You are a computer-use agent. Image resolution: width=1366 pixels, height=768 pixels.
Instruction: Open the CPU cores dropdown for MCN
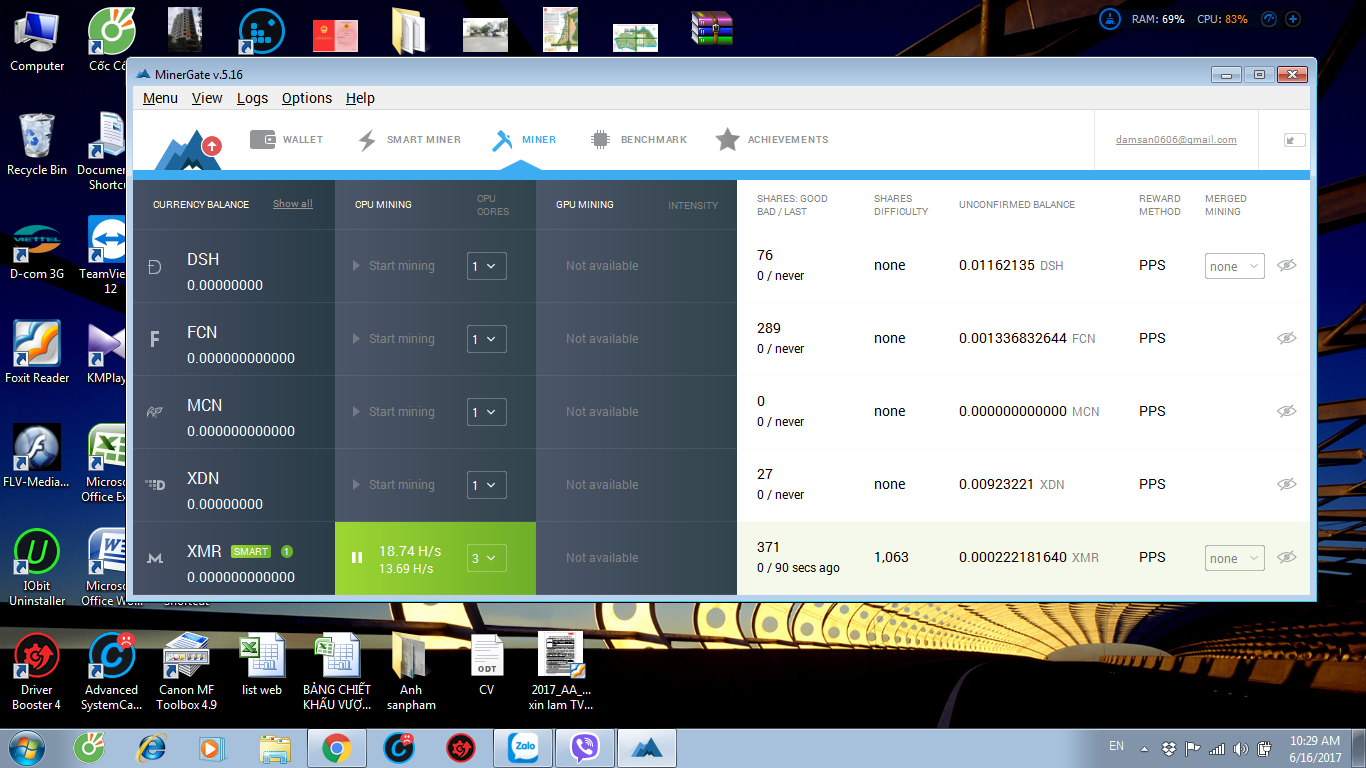tap(487, 412)
